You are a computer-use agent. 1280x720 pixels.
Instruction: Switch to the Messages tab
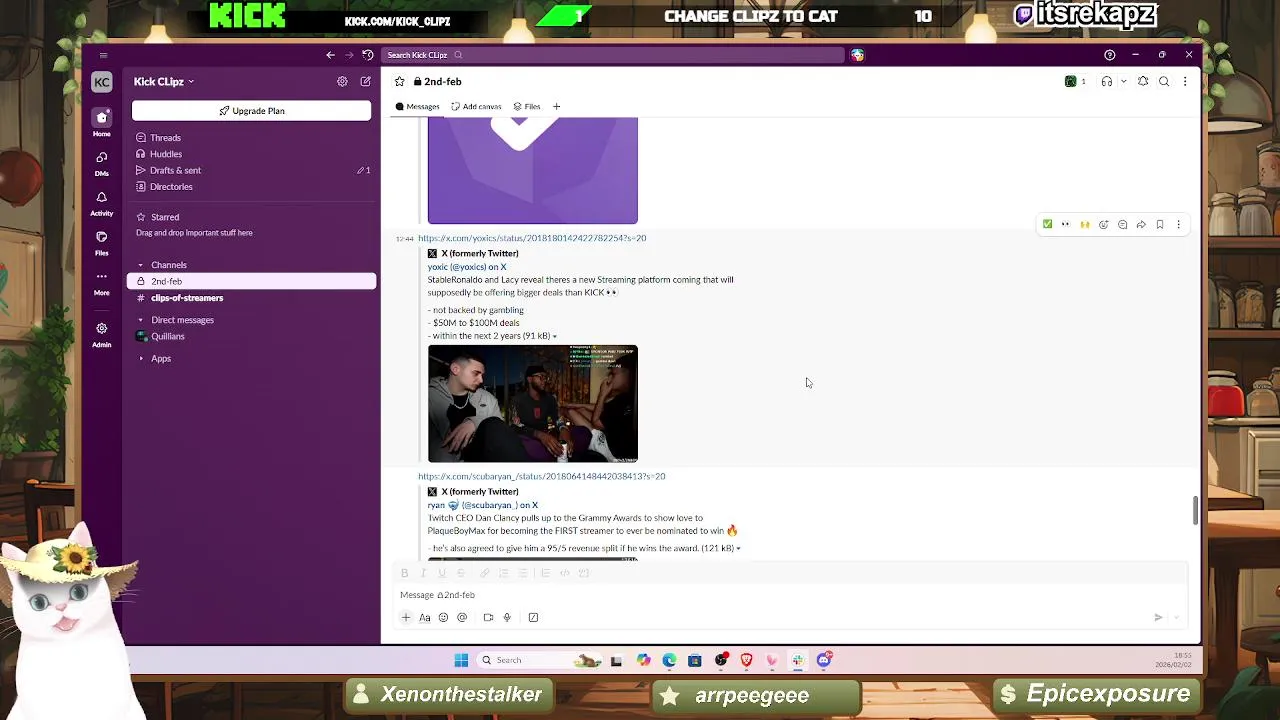coord(417,107)
